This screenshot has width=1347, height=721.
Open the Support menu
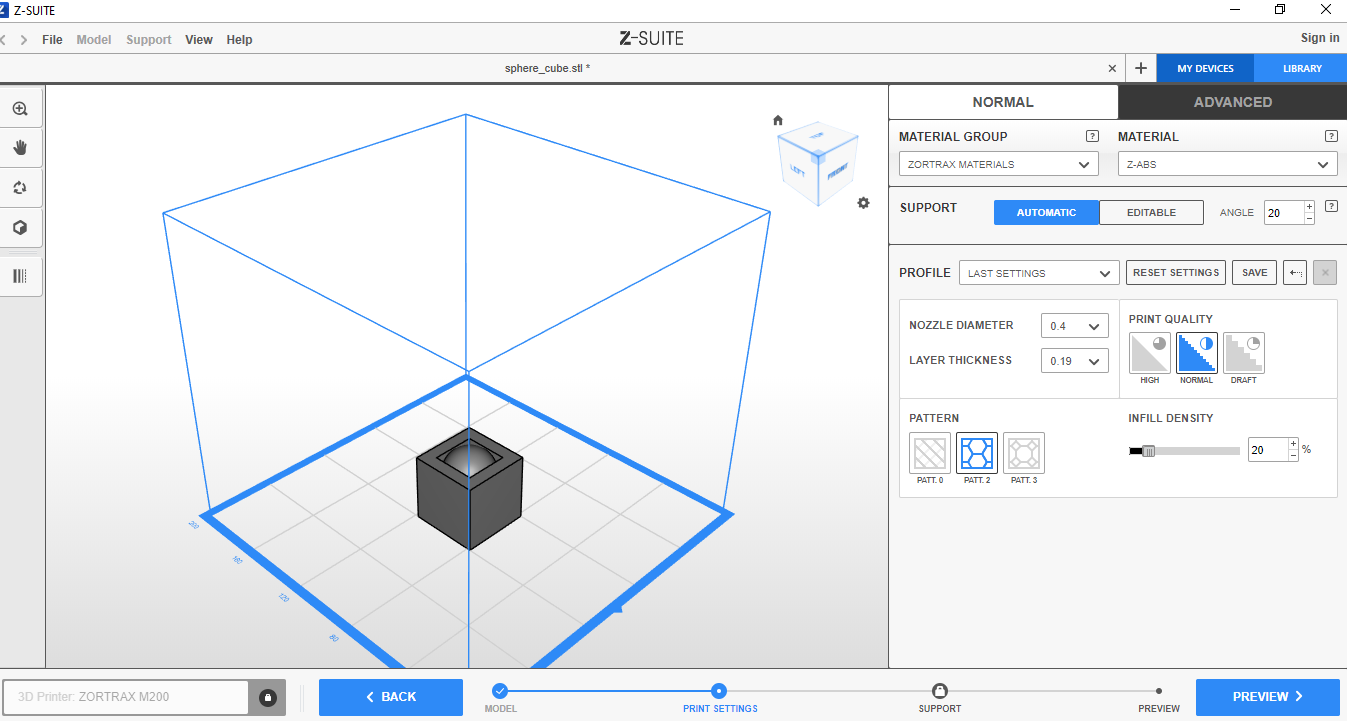(x=149, y=40)
